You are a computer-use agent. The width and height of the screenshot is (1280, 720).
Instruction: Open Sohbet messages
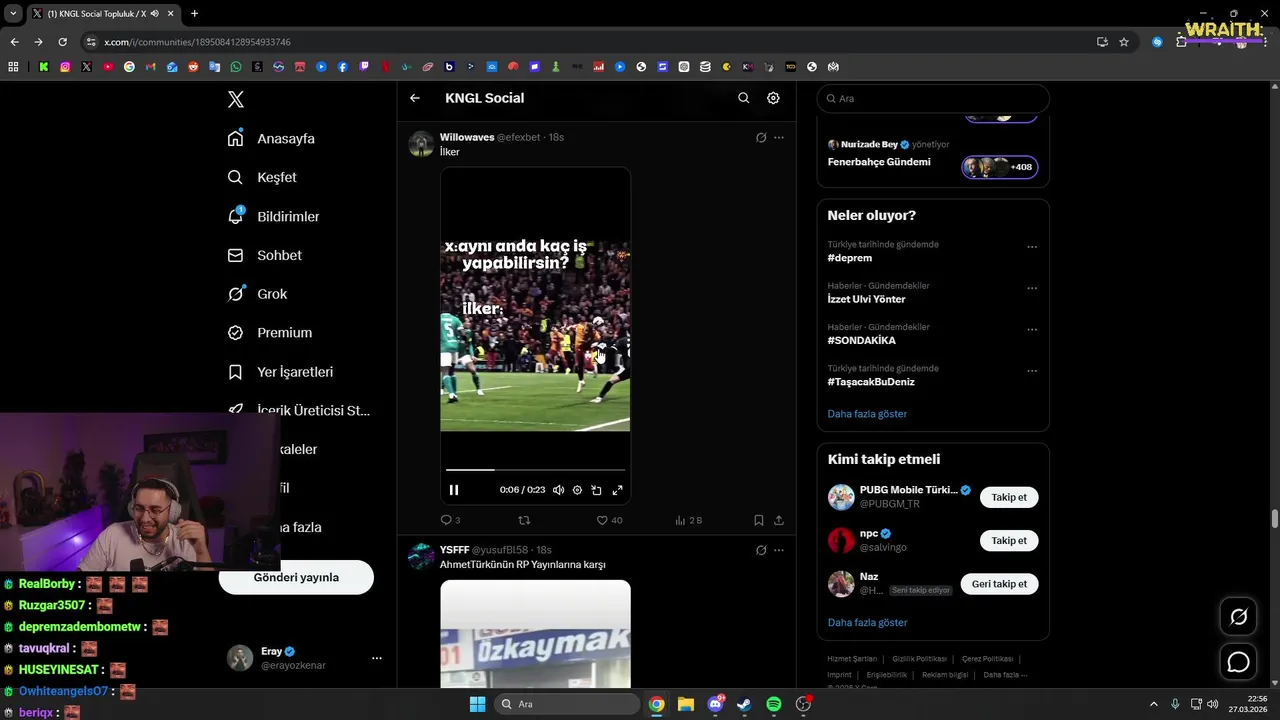265,255
